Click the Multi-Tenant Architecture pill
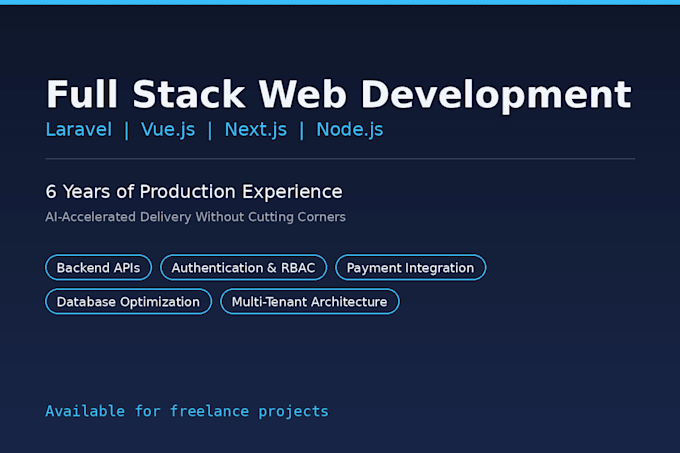 (310, 301)
